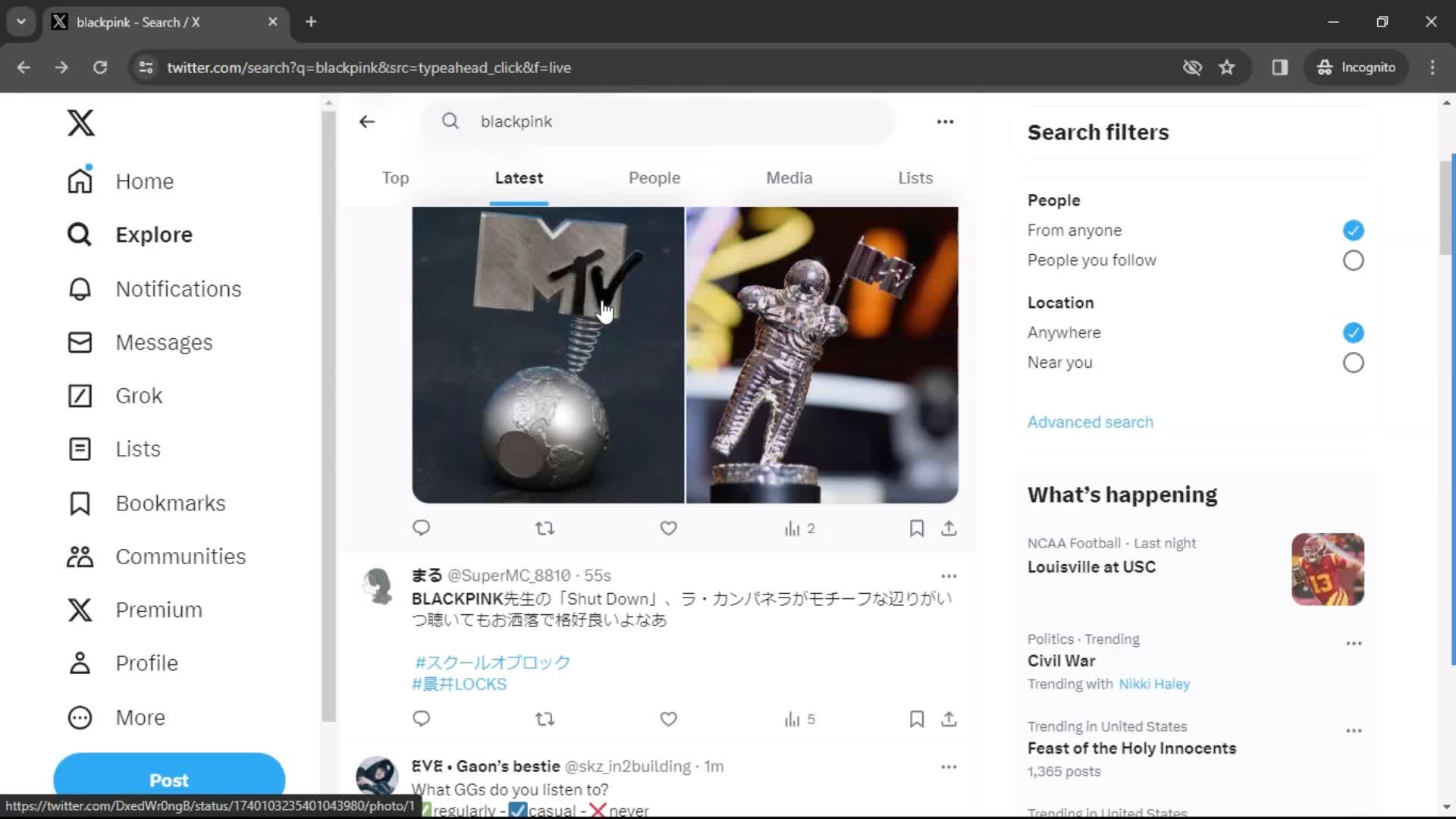Open Lists in the left sidebar
Image resolution: width=1456 pixels, height=819 pixels.
114,449
